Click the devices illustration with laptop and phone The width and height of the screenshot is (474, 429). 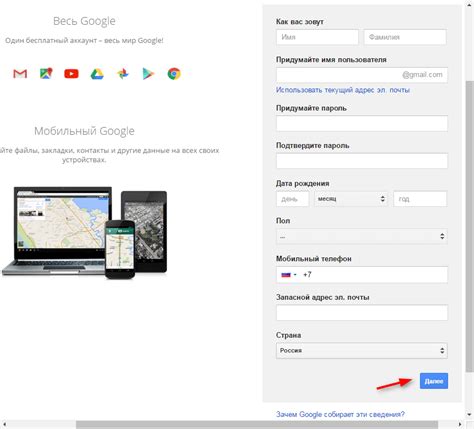[x=84, y=233]
